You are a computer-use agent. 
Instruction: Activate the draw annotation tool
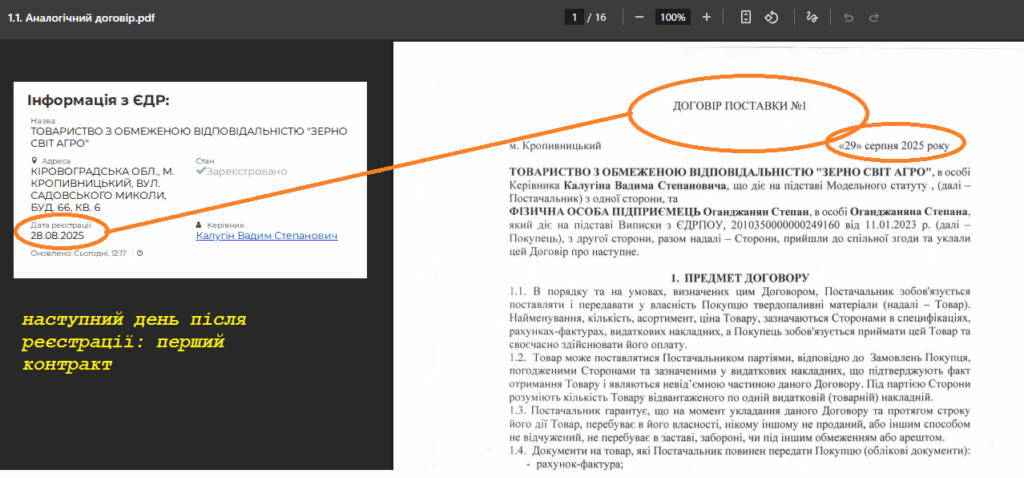coord(811,18)
